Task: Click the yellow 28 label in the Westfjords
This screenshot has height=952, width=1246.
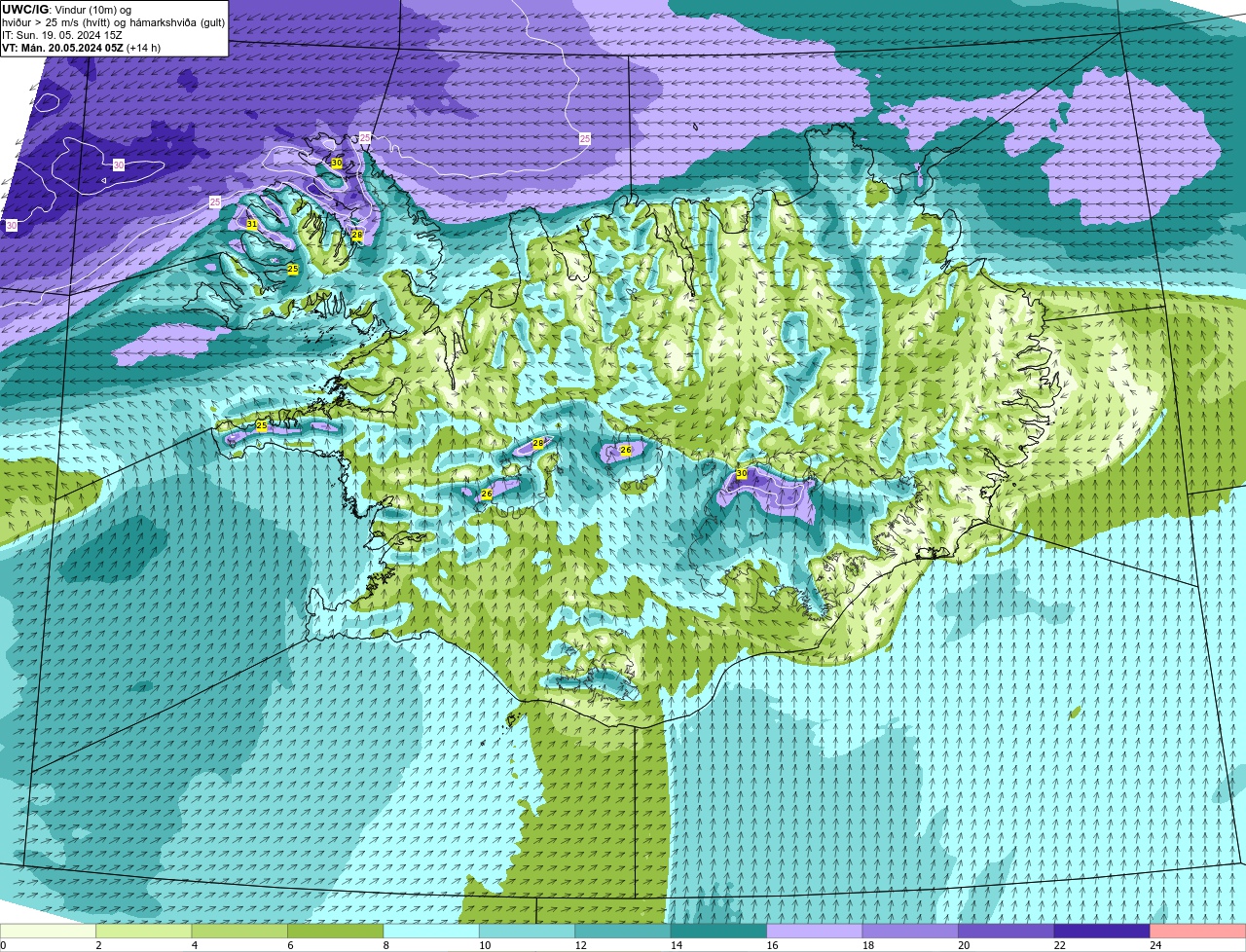Action: click(x=357, y=236)
